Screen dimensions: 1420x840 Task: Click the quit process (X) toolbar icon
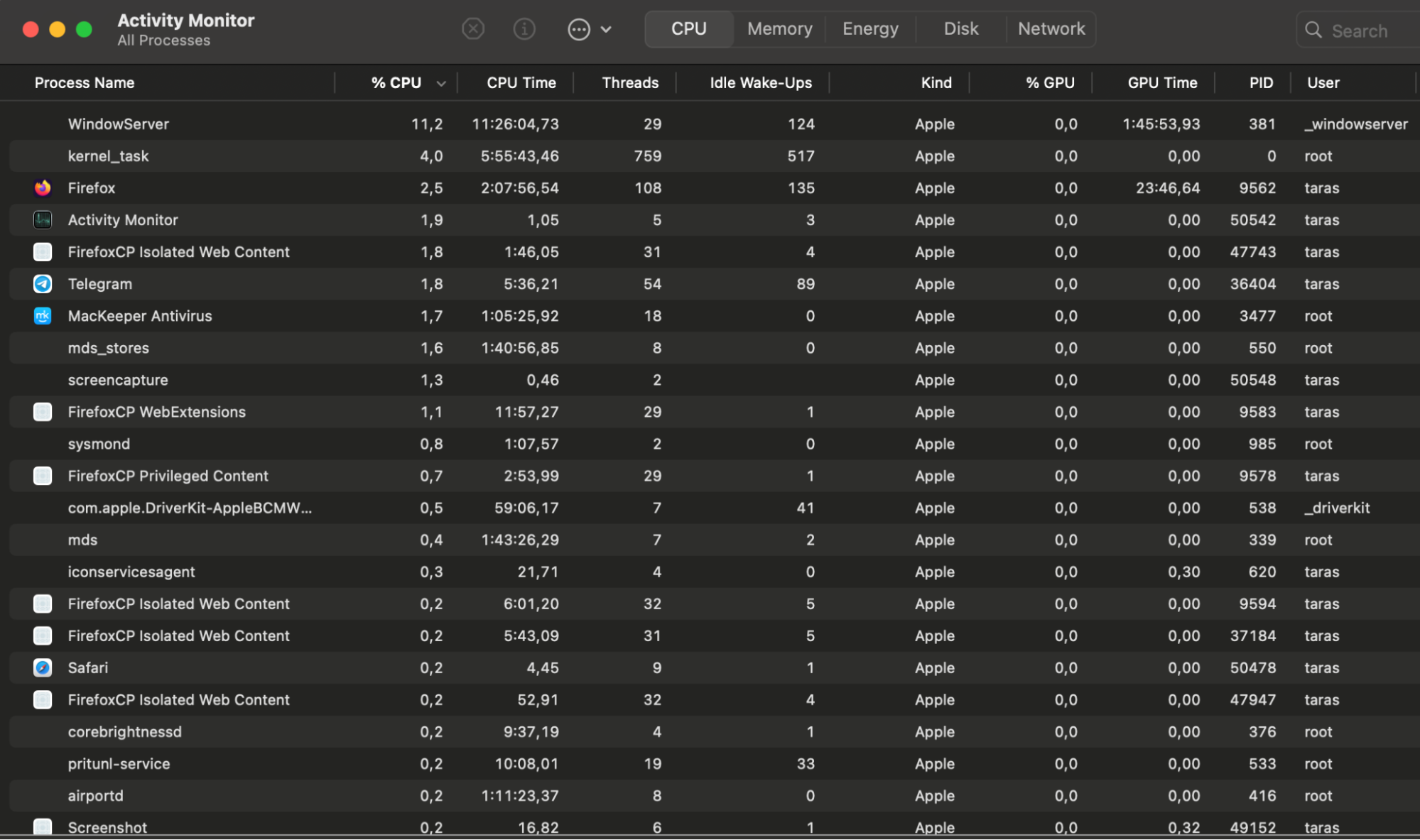472,29
